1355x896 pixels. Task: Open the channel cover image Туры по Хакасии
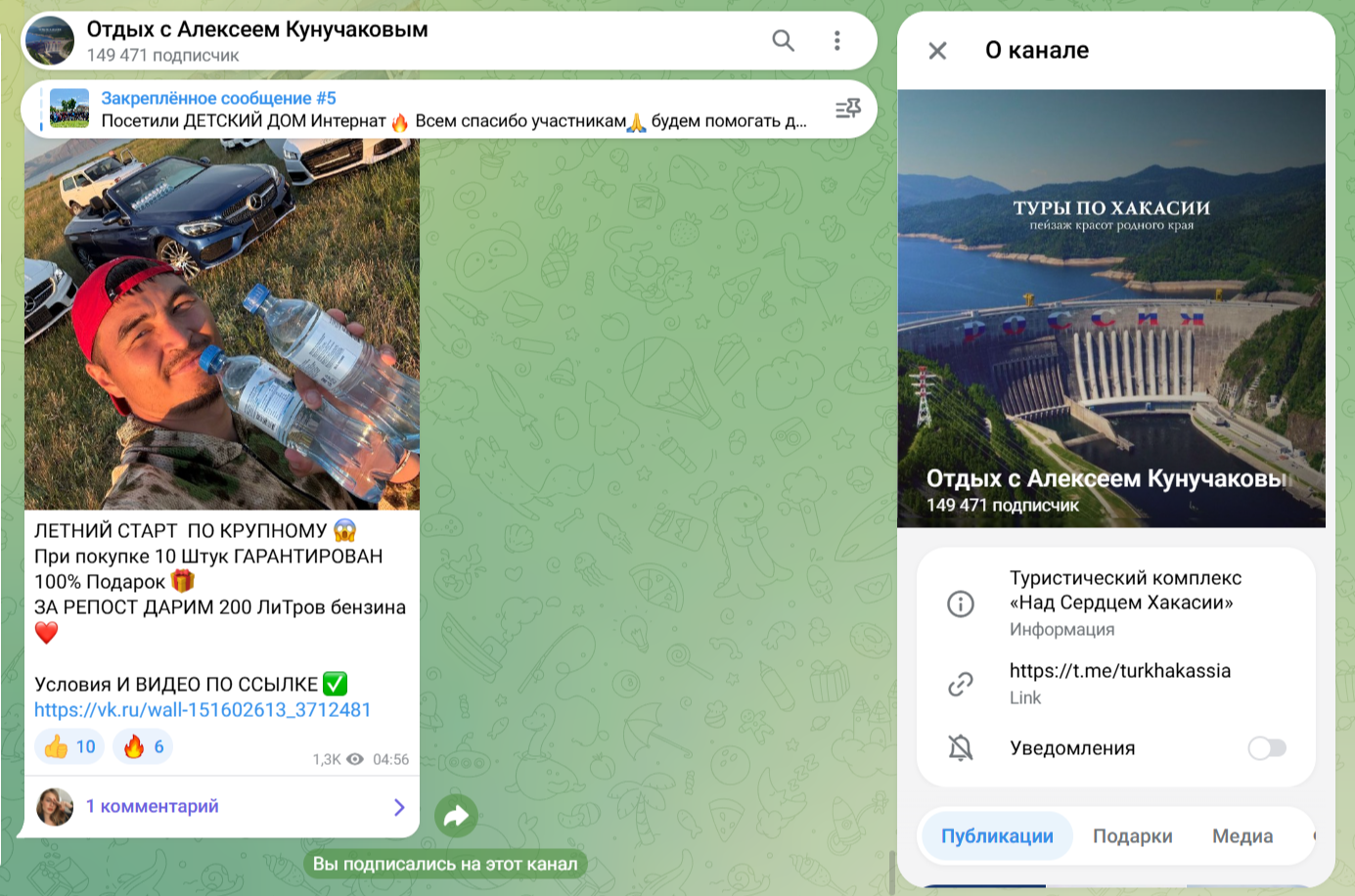coord(1111,308)
